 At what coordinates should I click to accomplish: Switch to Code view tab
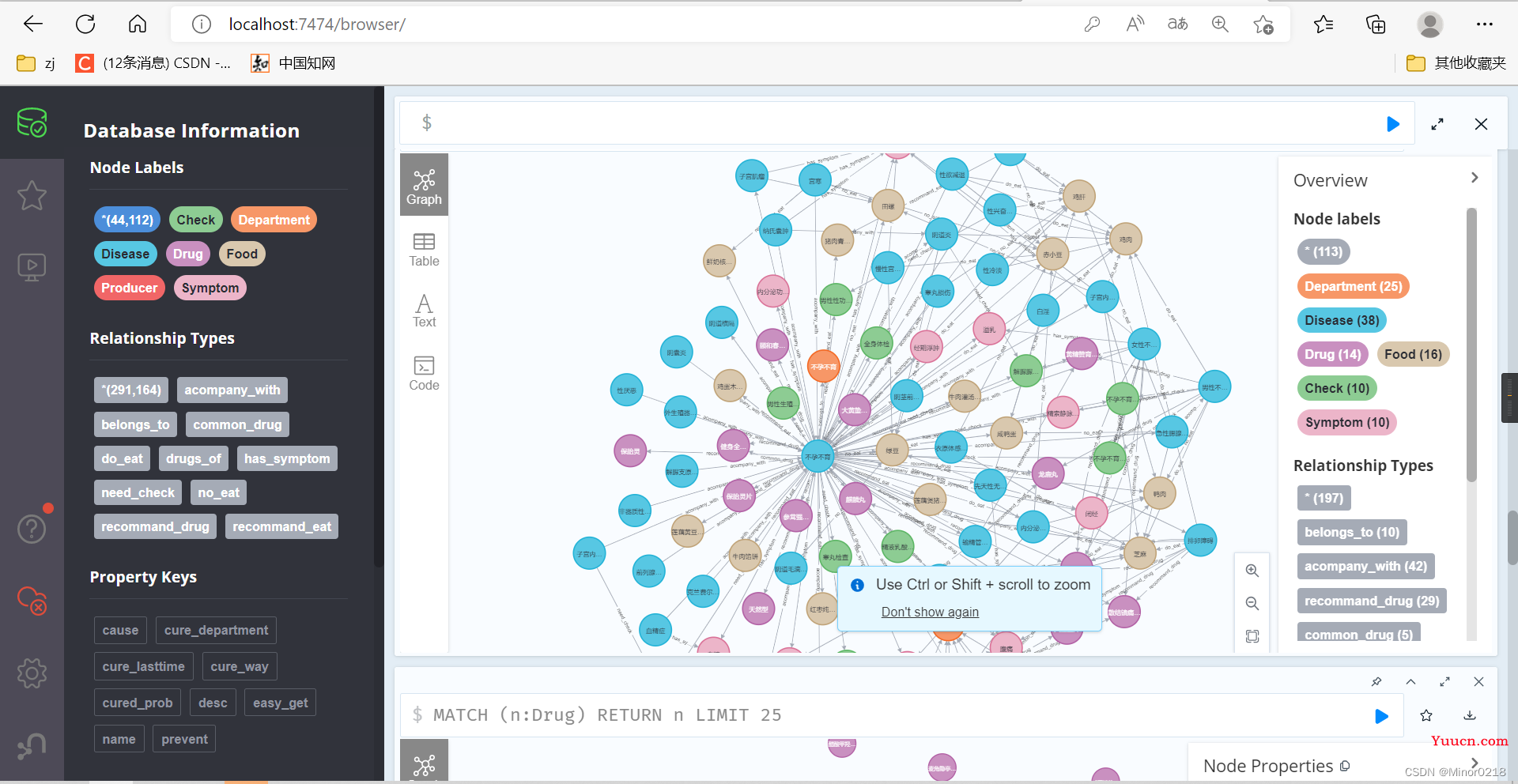[424, 374]
